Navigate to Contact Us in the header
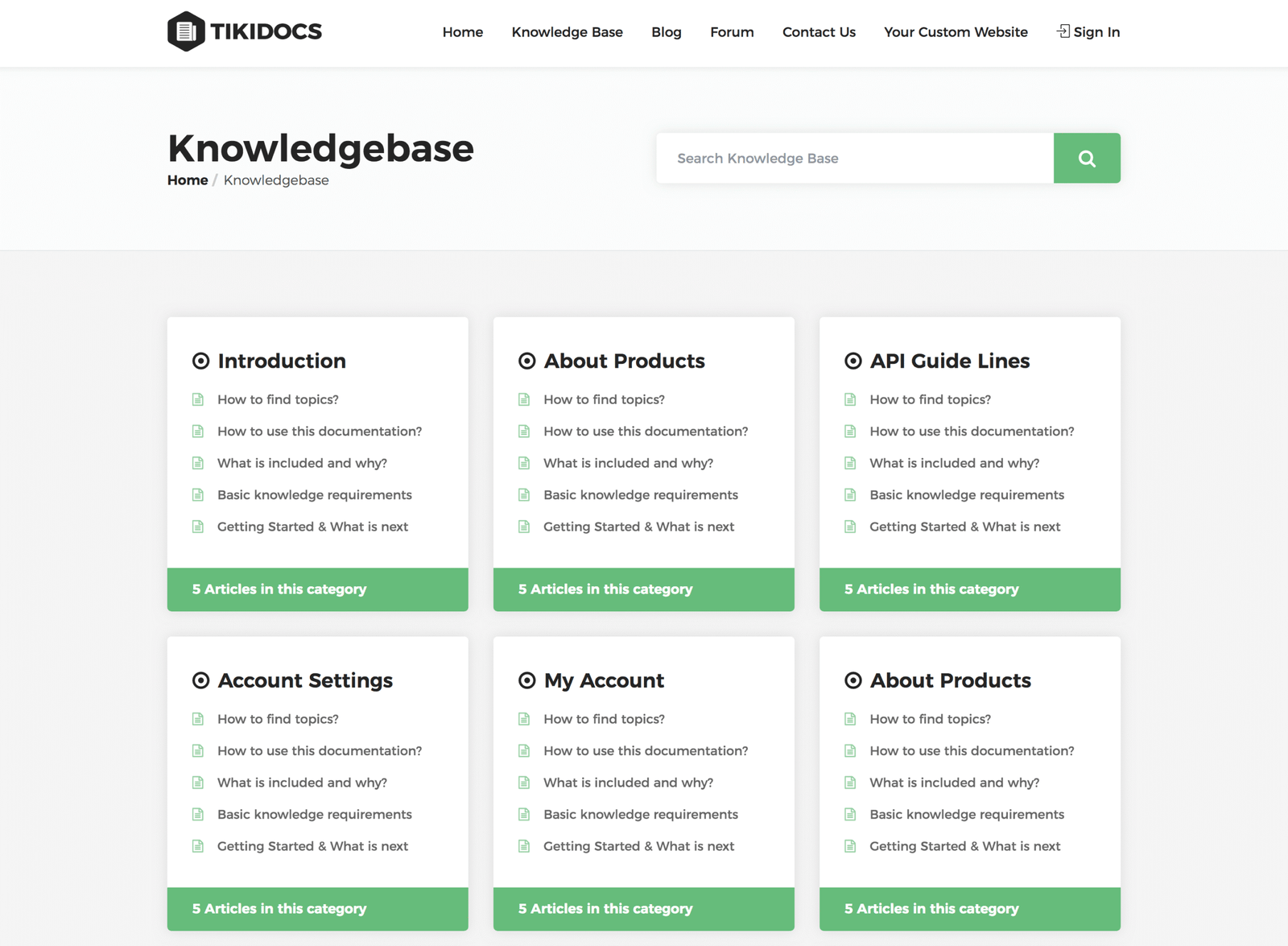 click(818, 32)
